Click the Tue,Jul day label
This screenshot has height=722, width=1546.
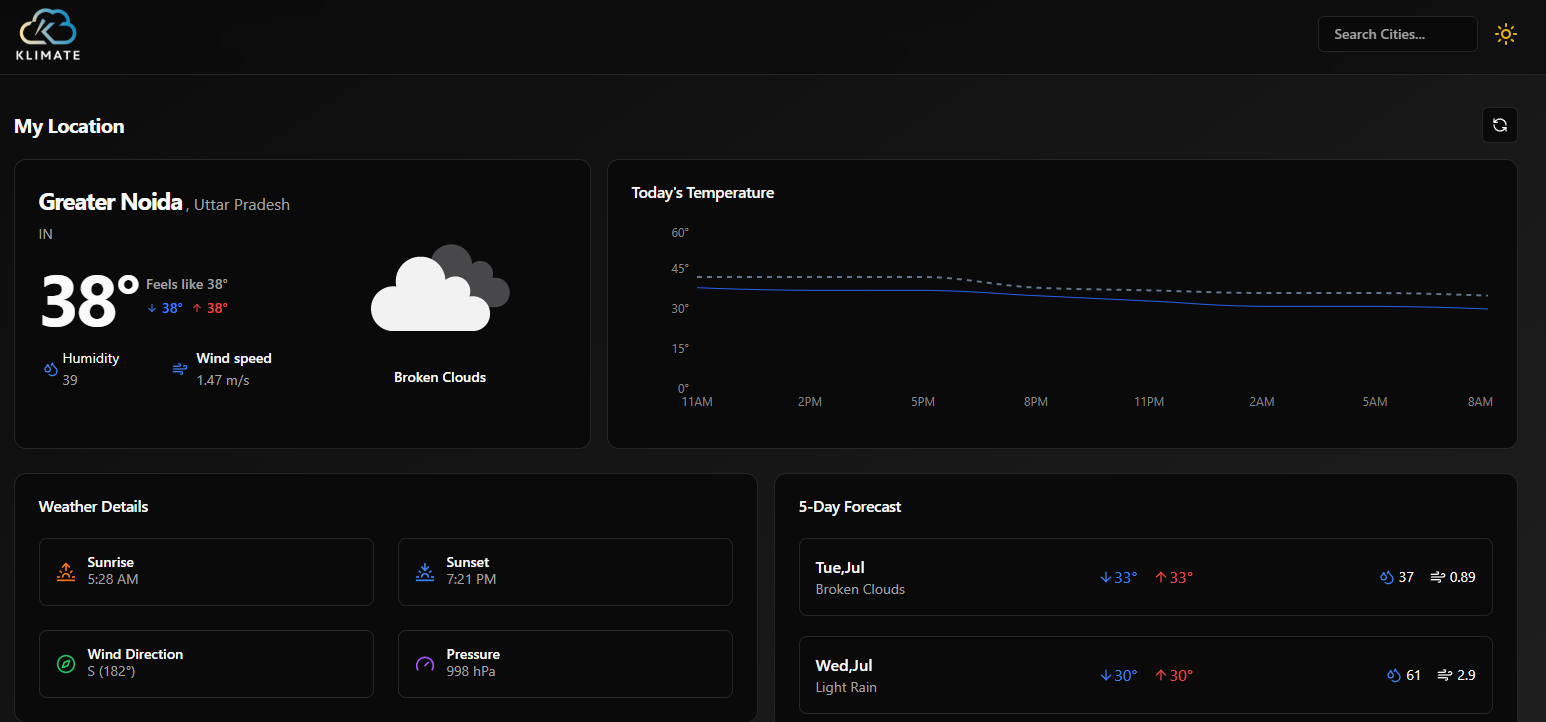coord(840,567)
